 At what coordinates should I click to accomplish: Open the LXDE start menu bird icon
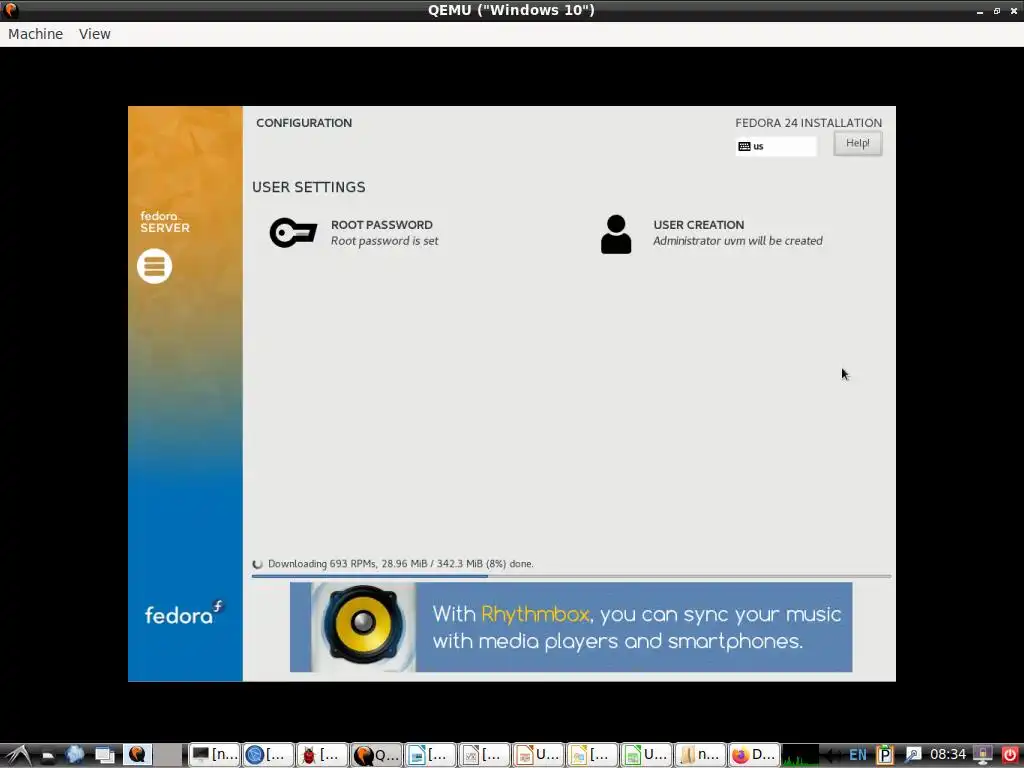(18, 755)
